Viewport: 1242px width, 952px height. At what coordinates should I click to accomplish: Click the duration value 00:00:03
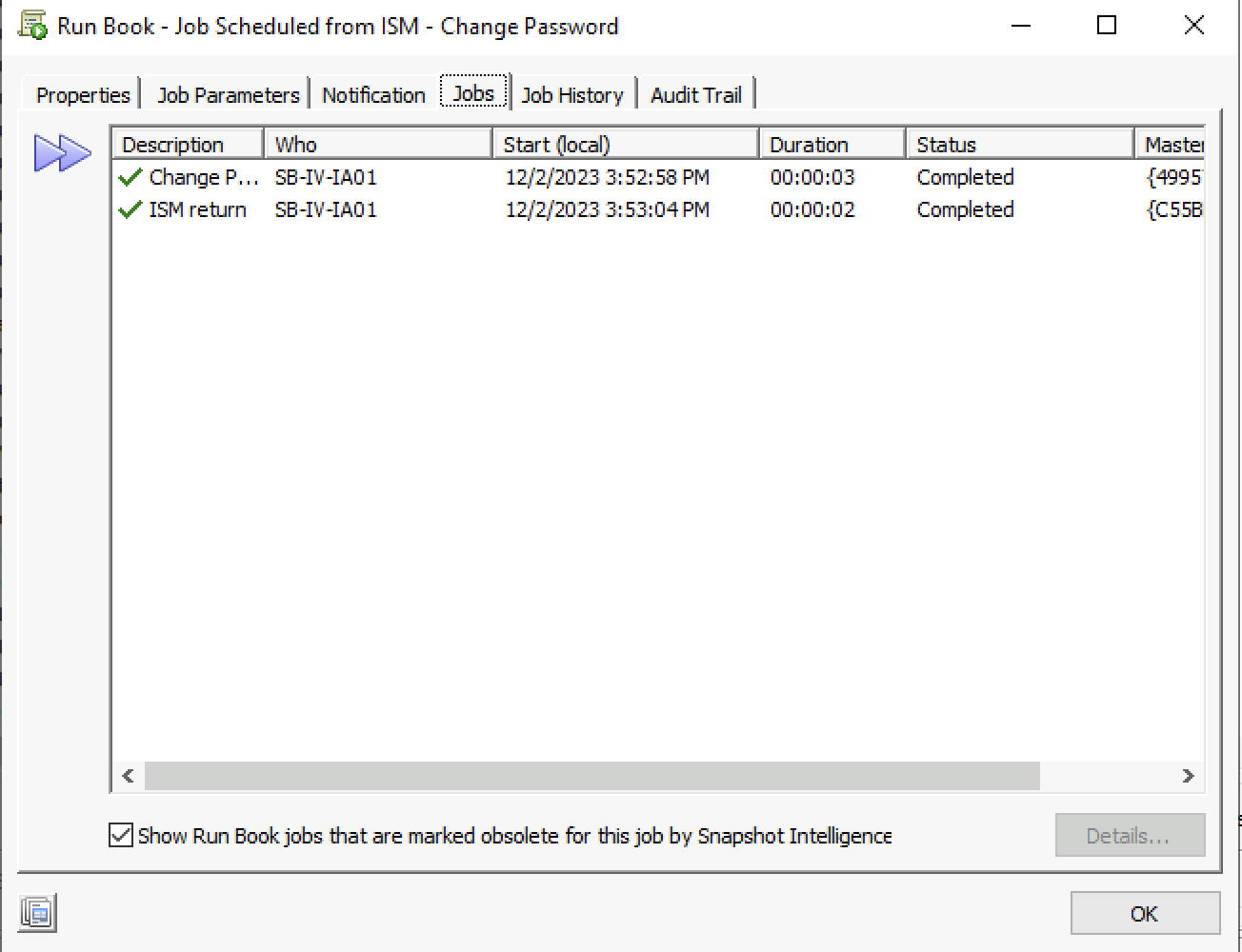812,177
